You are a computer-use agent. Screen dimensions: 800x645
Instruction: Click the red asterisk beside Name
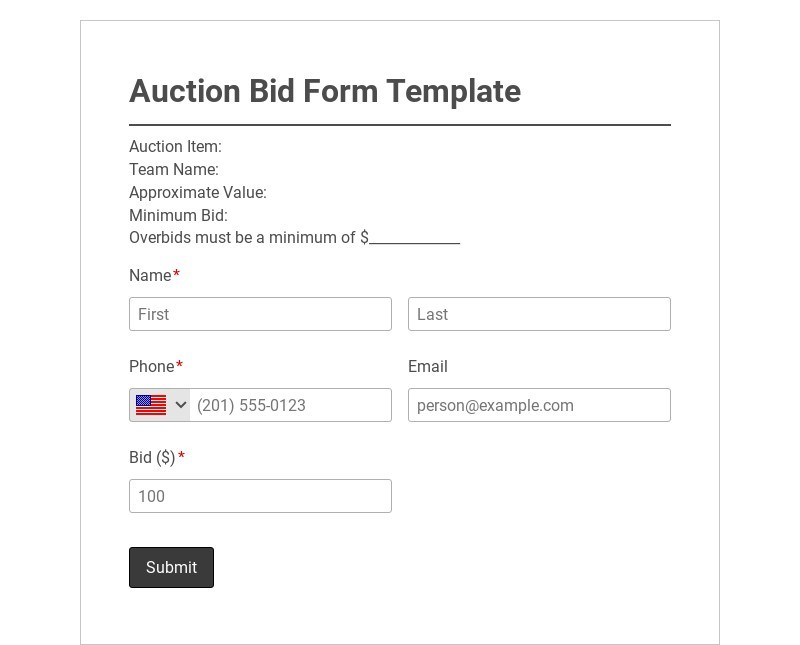[177, 274]
